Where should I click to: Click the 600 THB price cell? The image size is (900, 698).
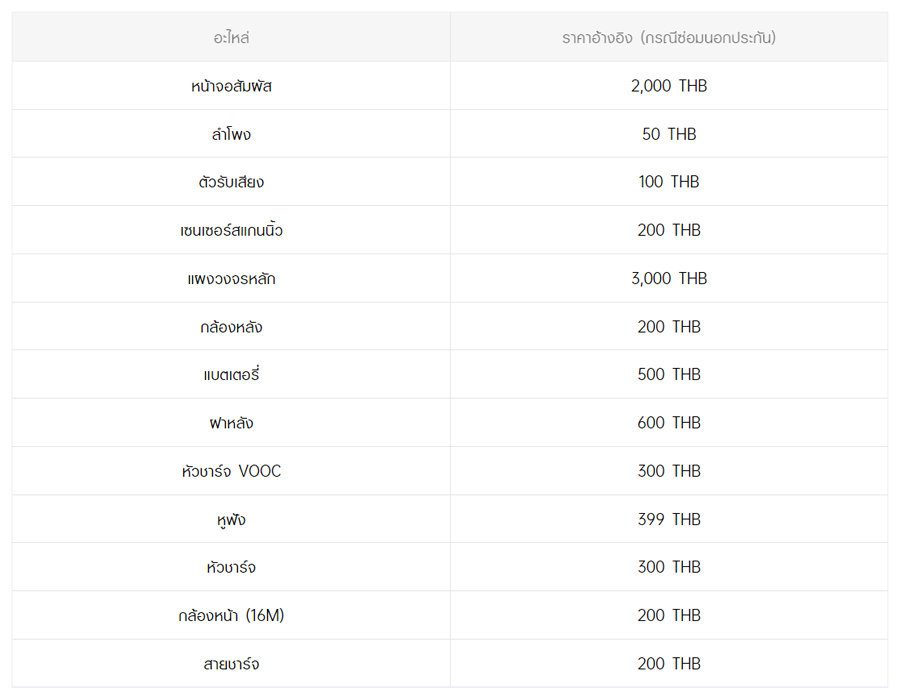tap(669, 423)
